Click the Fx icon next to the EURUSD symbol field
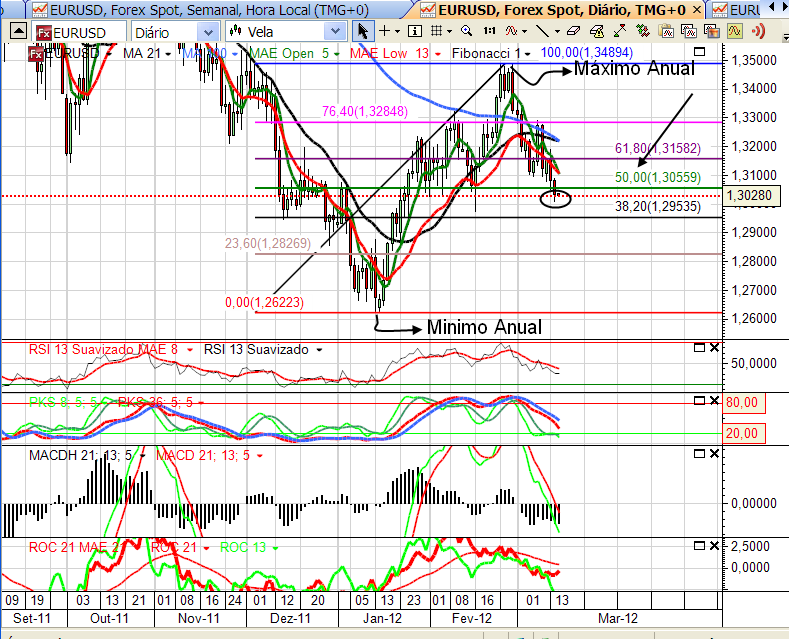 pyautogui.click(x=44, y=33)
